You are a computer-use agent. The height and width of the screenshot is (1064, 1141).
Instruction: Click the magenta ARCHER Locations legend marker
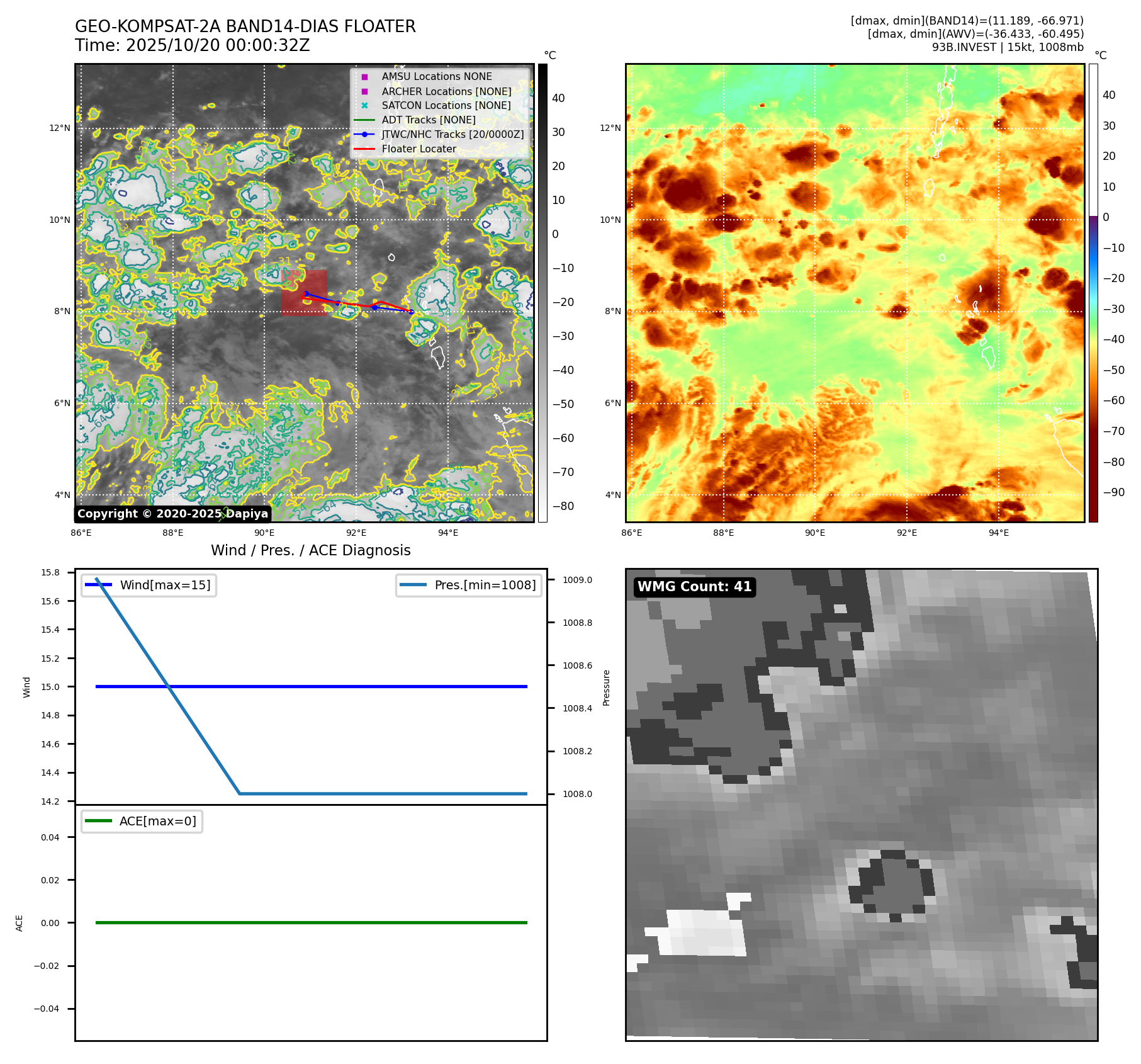tap(364, 91)
